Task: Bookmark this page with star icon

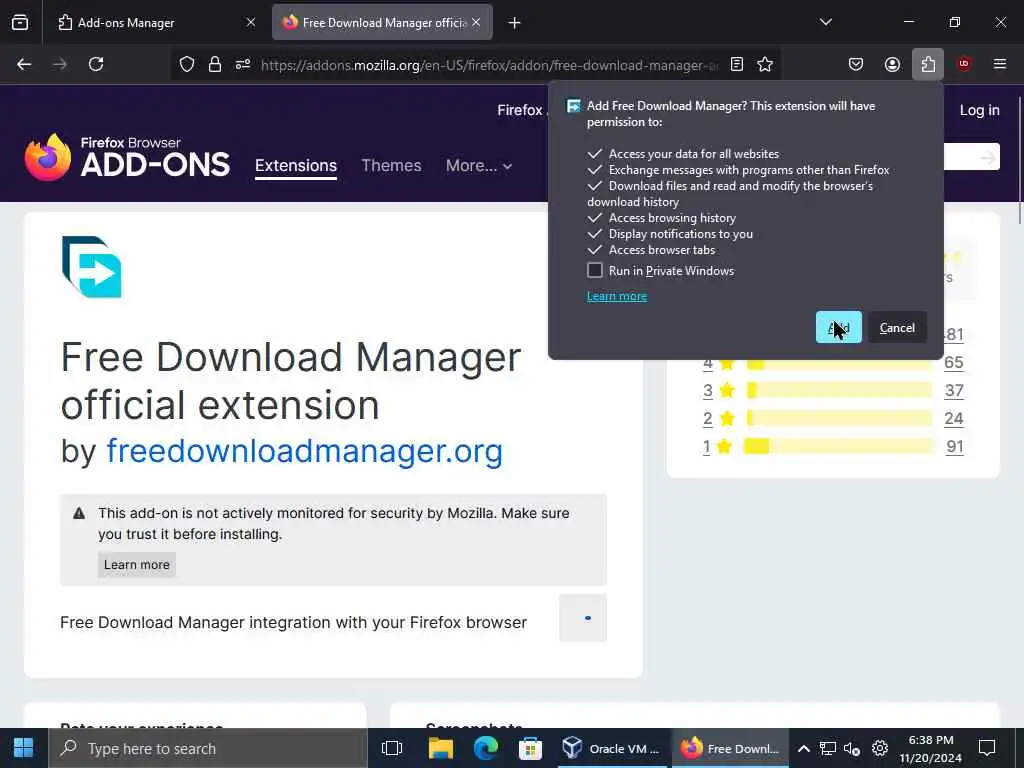Action: [x=765, y=64]
